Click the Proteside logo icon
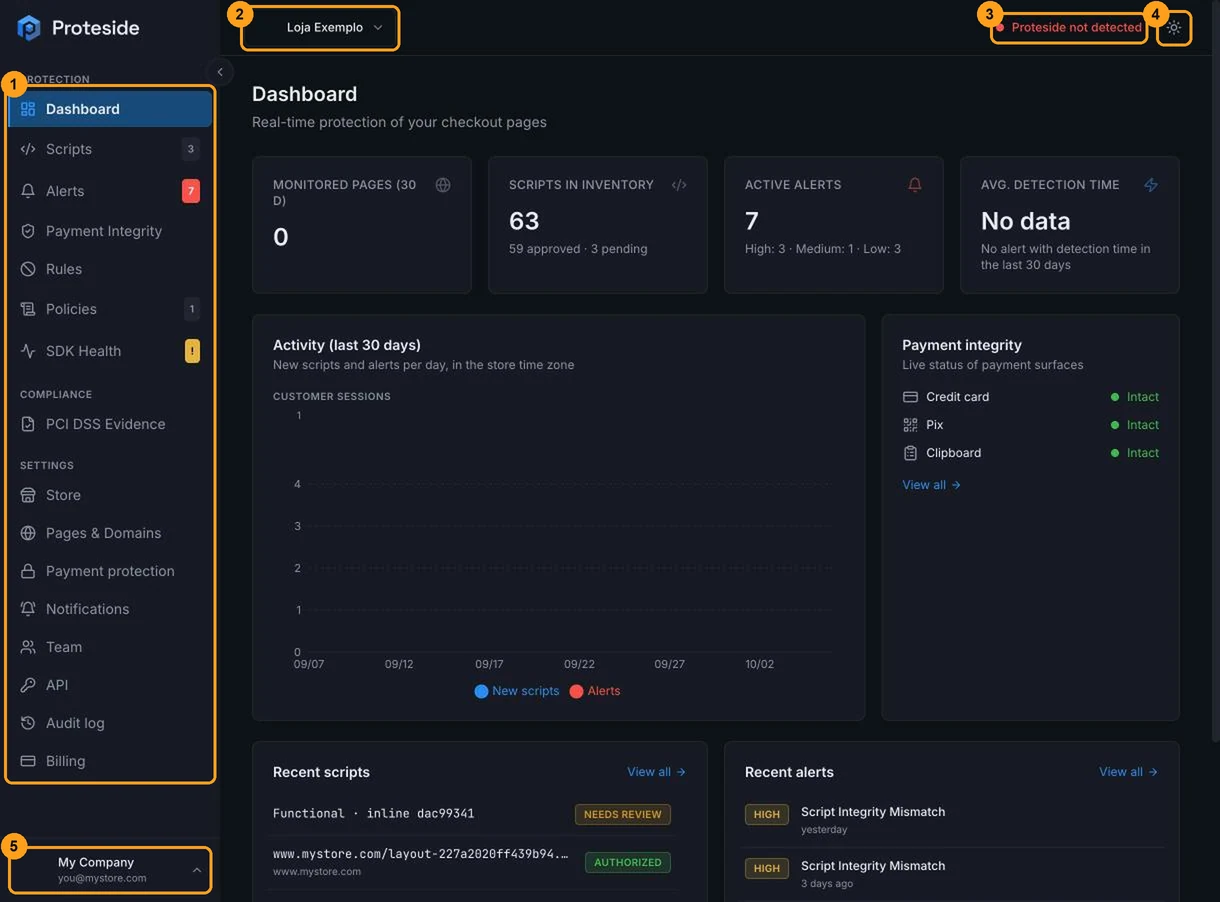The height and width of the screenshot is (902, 1220). [29, 28]
